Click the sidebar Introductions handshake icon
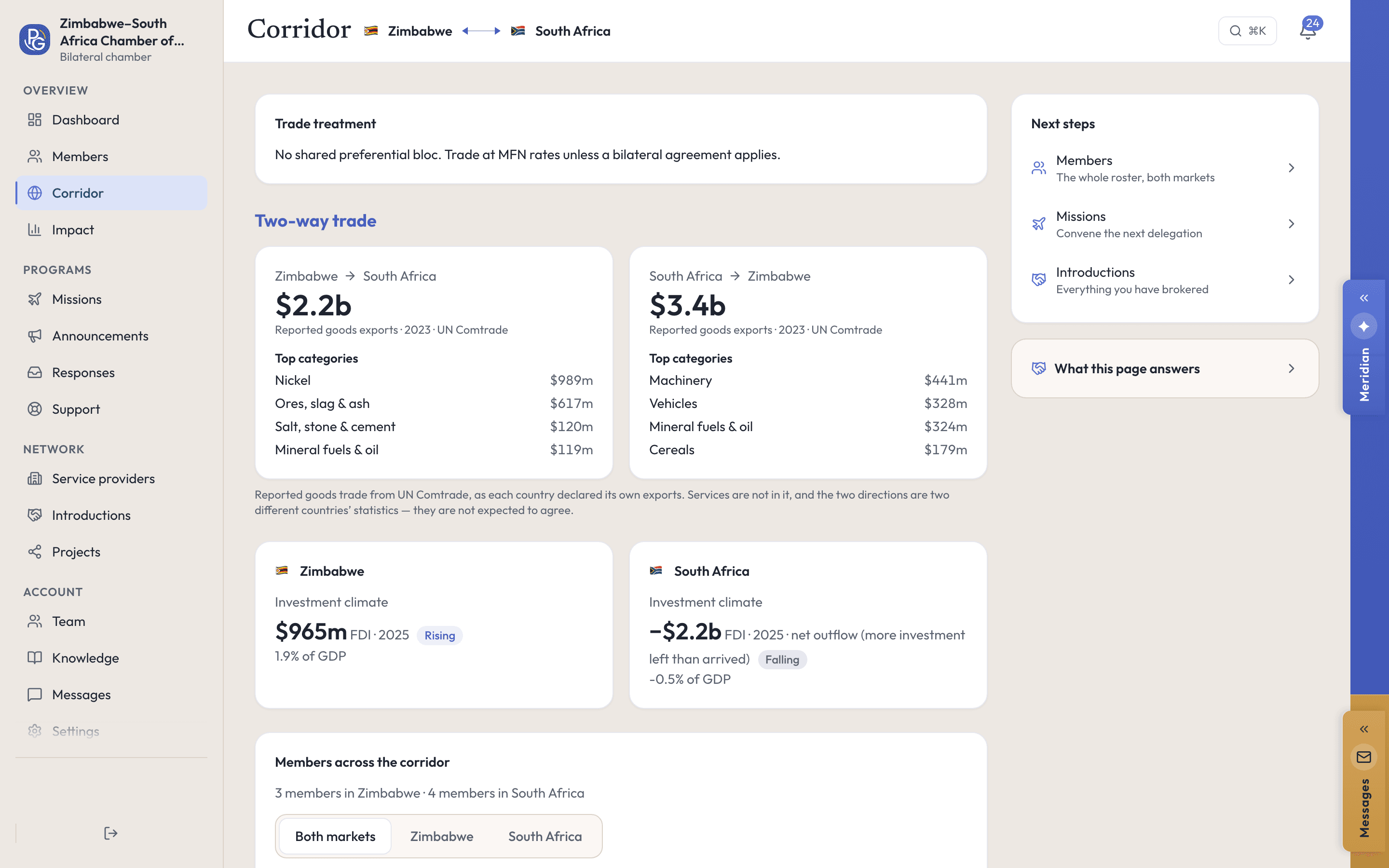Image resolution: width=1389 pixels, height=868 pixels. [35, 515]
